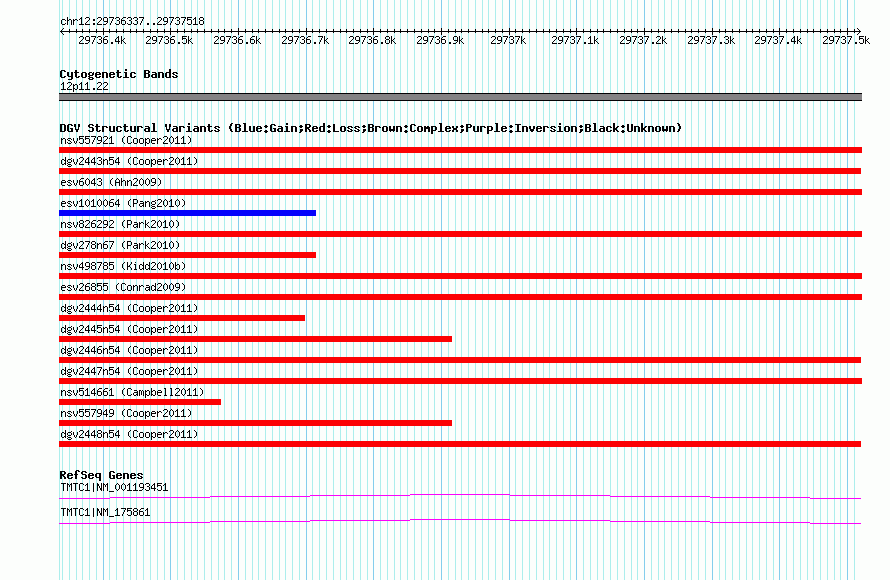Viewport: 890px width, 580px height.
Task: Open the dgv2448n54 (Cooper2011) label
Action: (x=129, y=434)
